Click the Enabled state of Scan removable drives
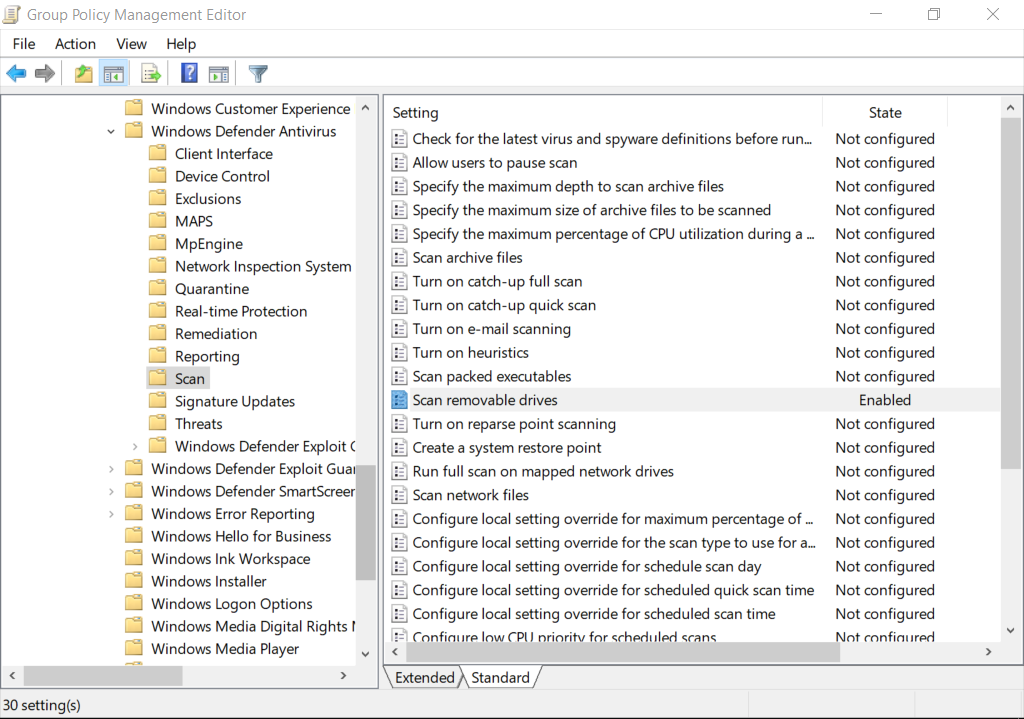1024x719 pixels. (884, 400)
